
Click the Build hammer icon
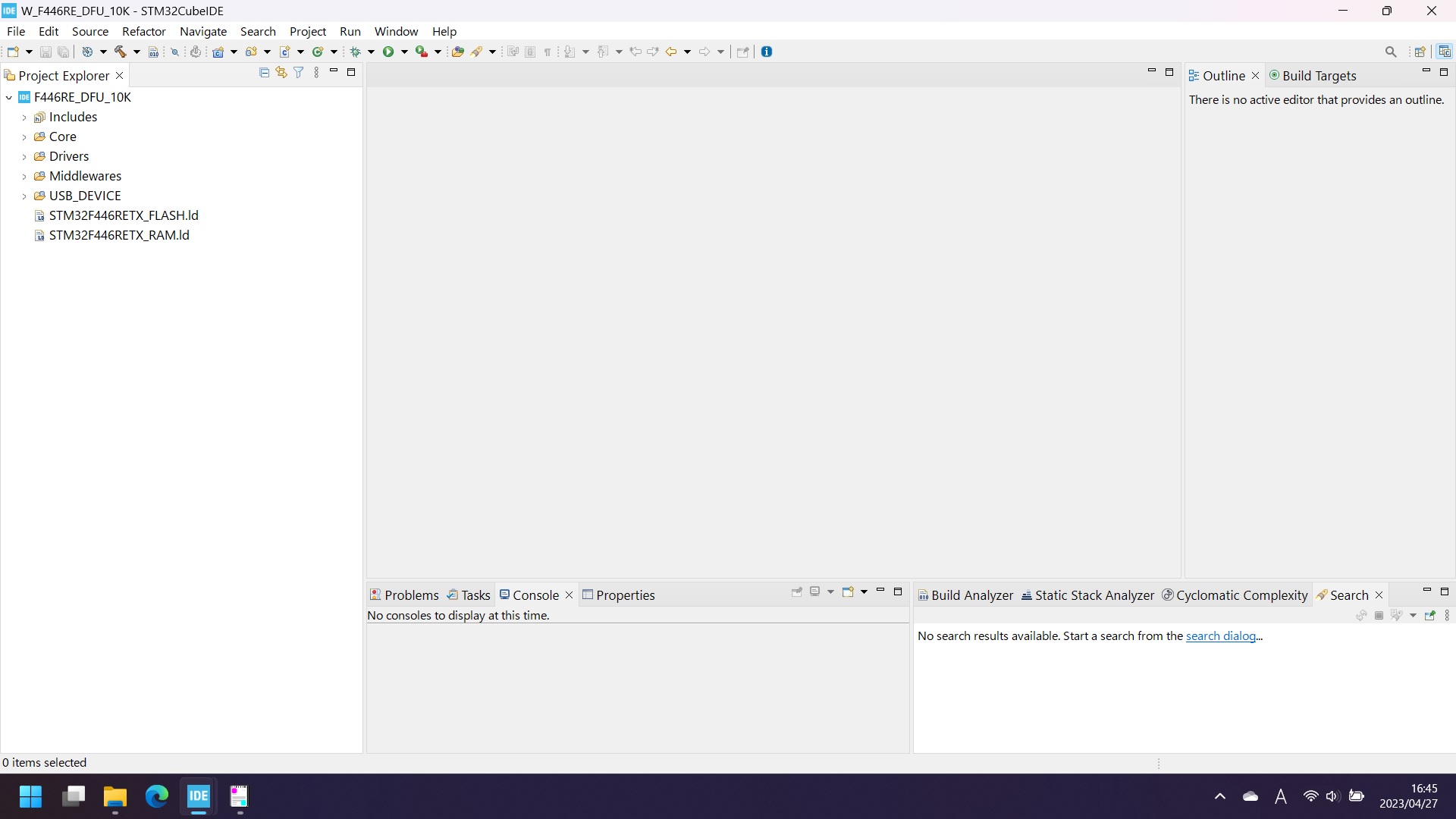pos(120,52)
